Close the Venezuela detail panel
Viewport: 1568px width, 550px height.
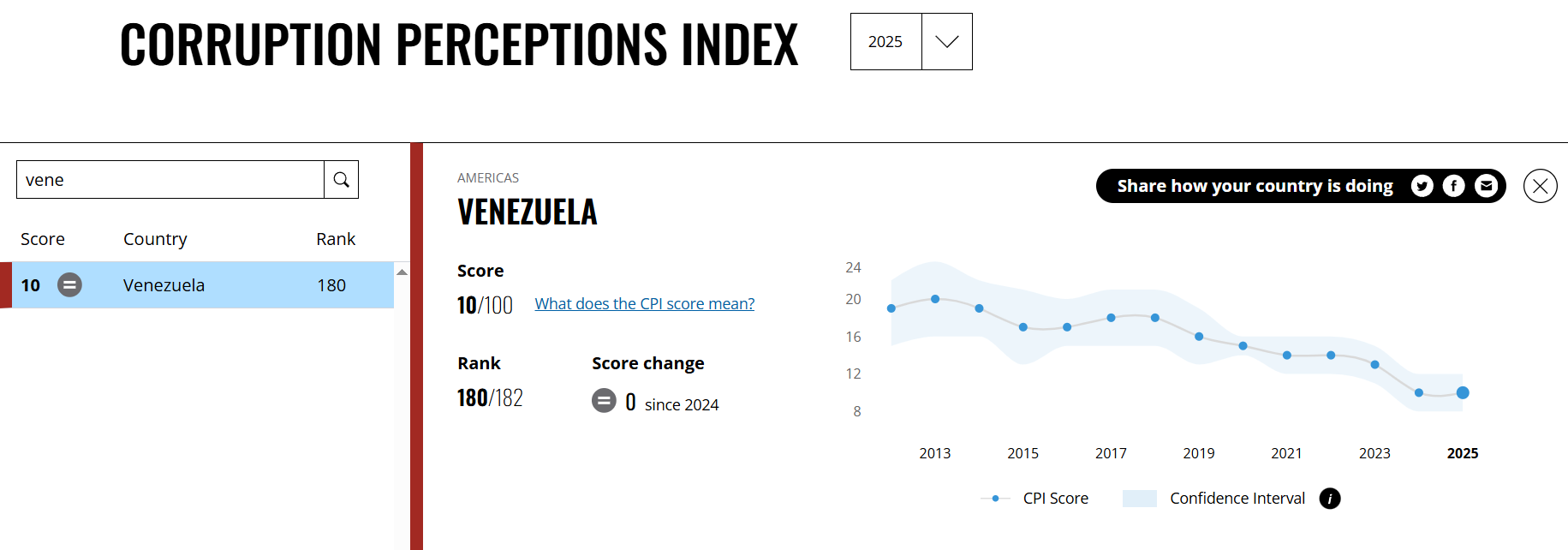click(1540, 186)
